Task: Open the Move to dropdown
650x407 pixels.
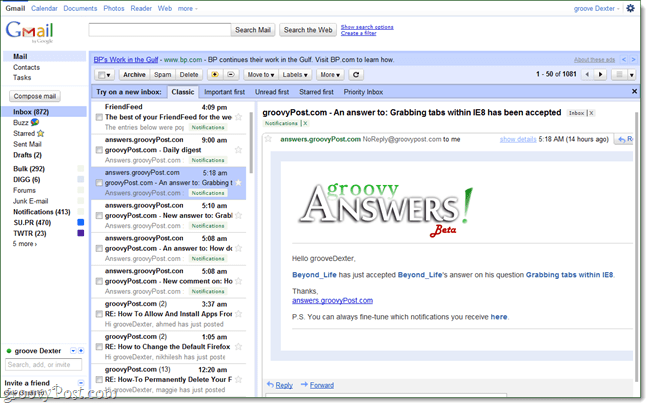Action: [x=261, y=75]
